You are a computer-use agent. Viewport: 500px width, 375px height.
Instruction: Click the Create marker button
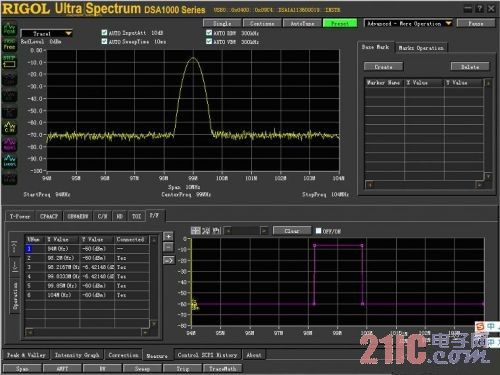pyautogui.click(x=383, y=67)
